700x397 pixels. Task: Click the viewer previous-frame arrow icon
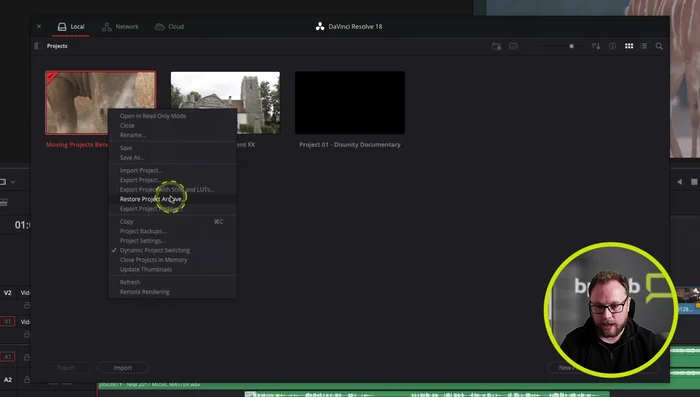[679, 182]
